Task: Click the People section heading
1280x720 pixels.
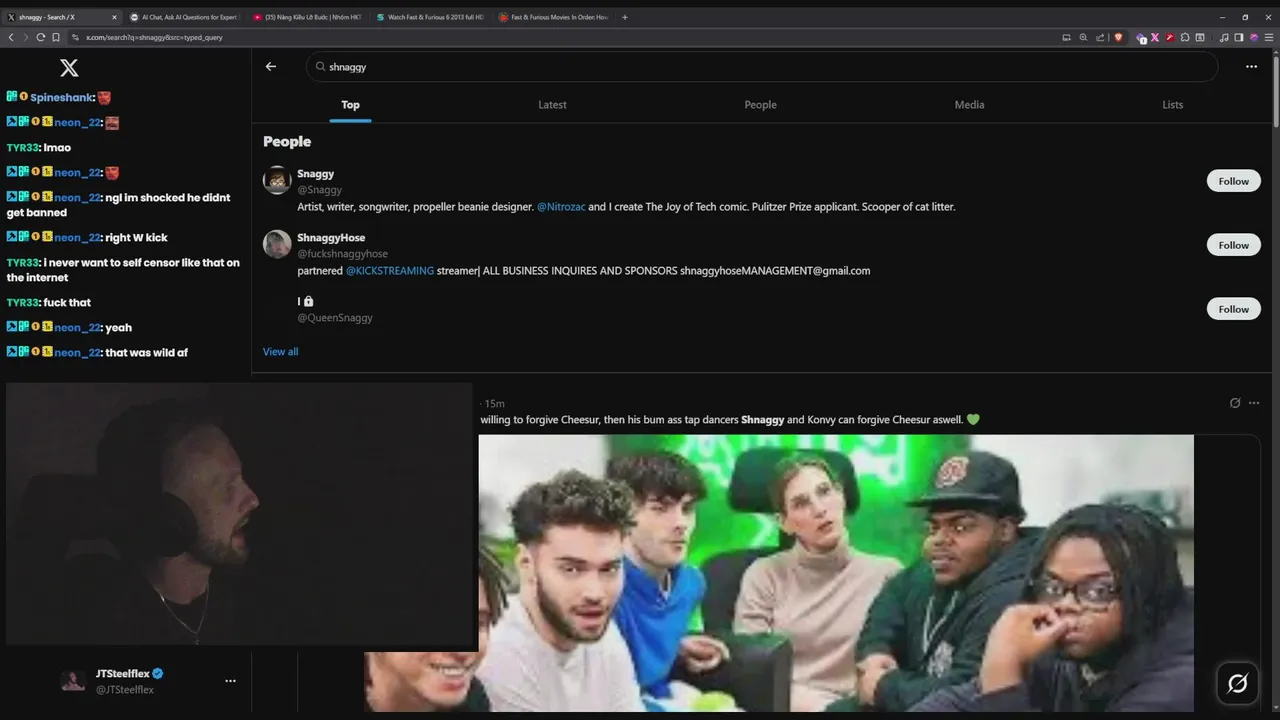Action: pyautogui.click(x=287, y=141)
